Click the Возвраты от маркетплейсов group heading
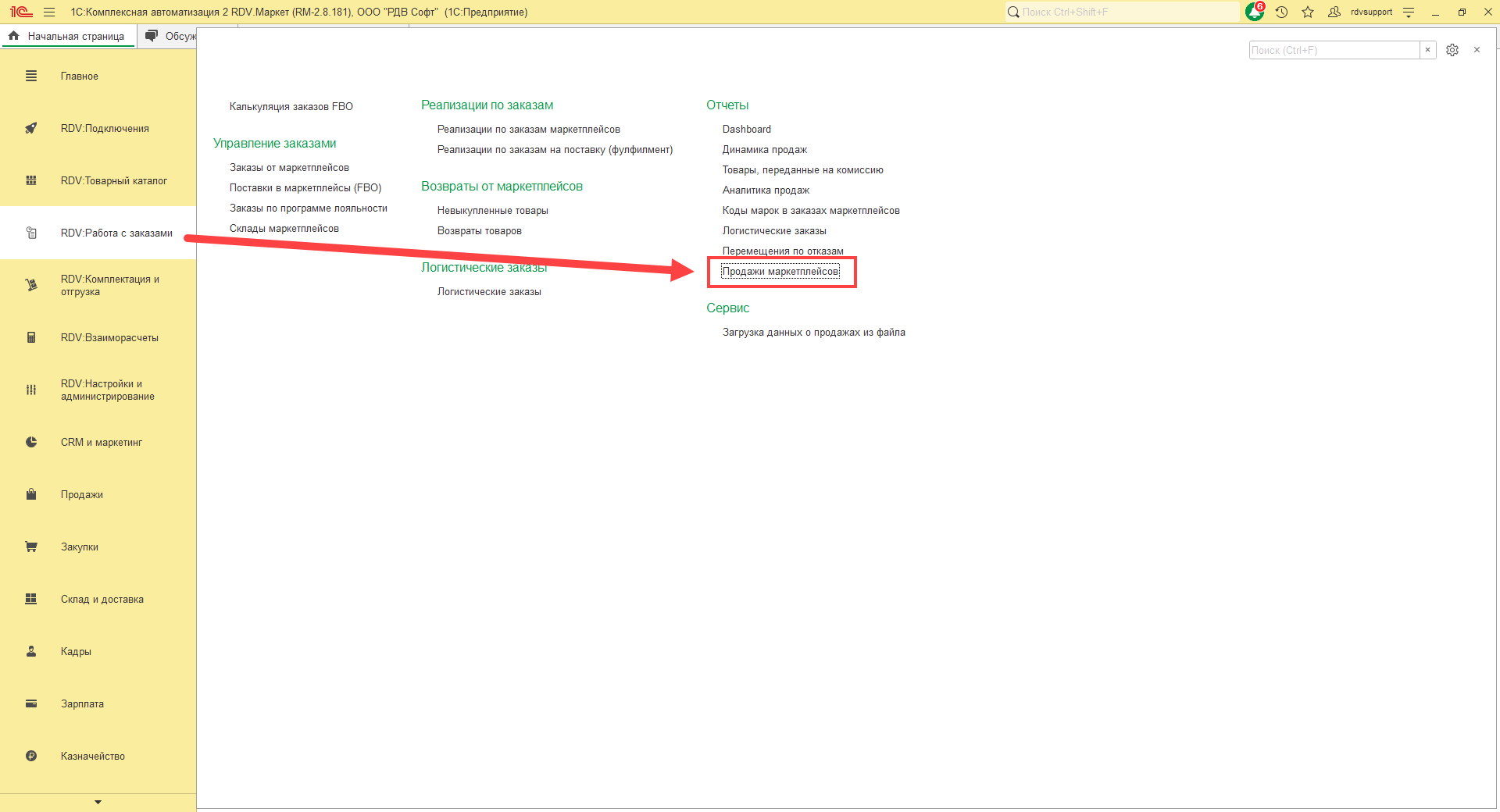 pos(502,186)
